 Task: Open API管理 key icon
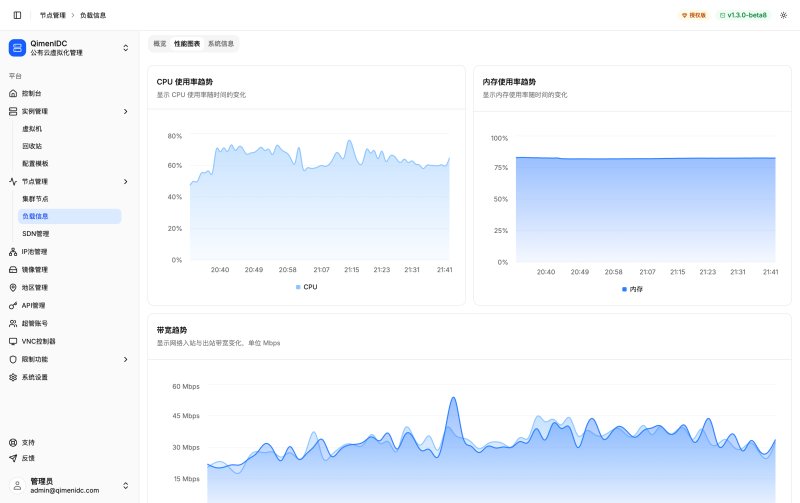[13, 306]
